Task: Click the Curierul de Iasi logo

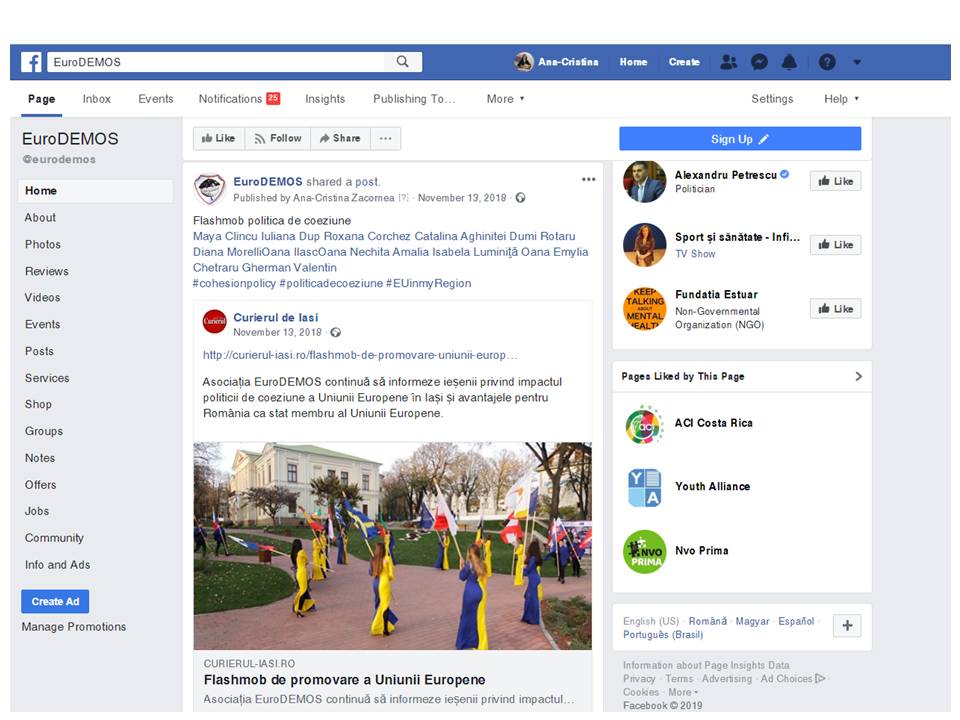Action: [214, 321]
